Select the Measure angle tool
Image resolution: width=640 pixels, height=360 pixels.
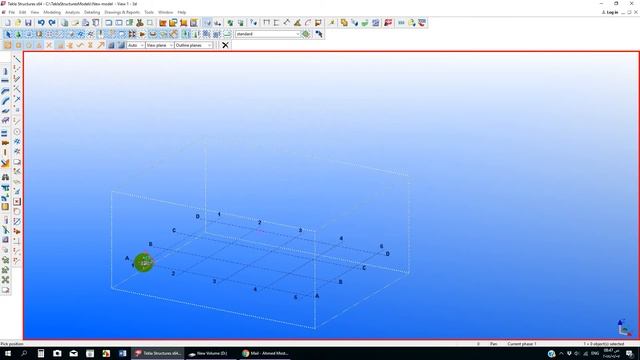pos(297,23)
